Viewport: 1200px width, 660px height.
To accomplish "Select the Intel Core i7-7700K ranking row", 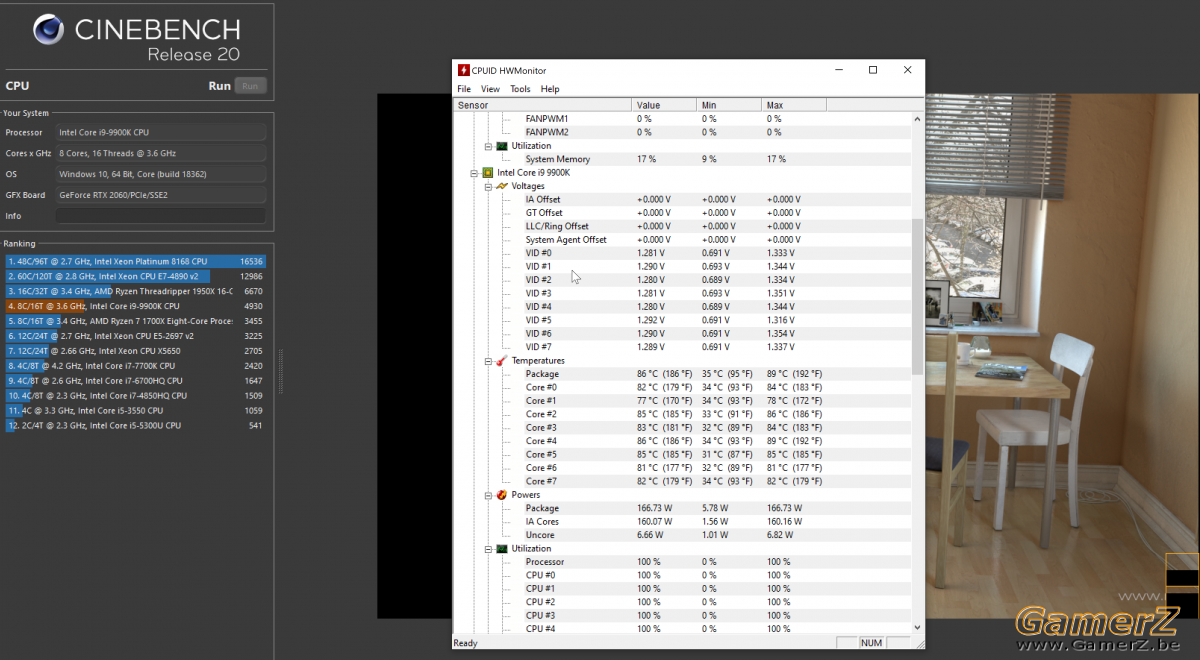I will point(136,366).
